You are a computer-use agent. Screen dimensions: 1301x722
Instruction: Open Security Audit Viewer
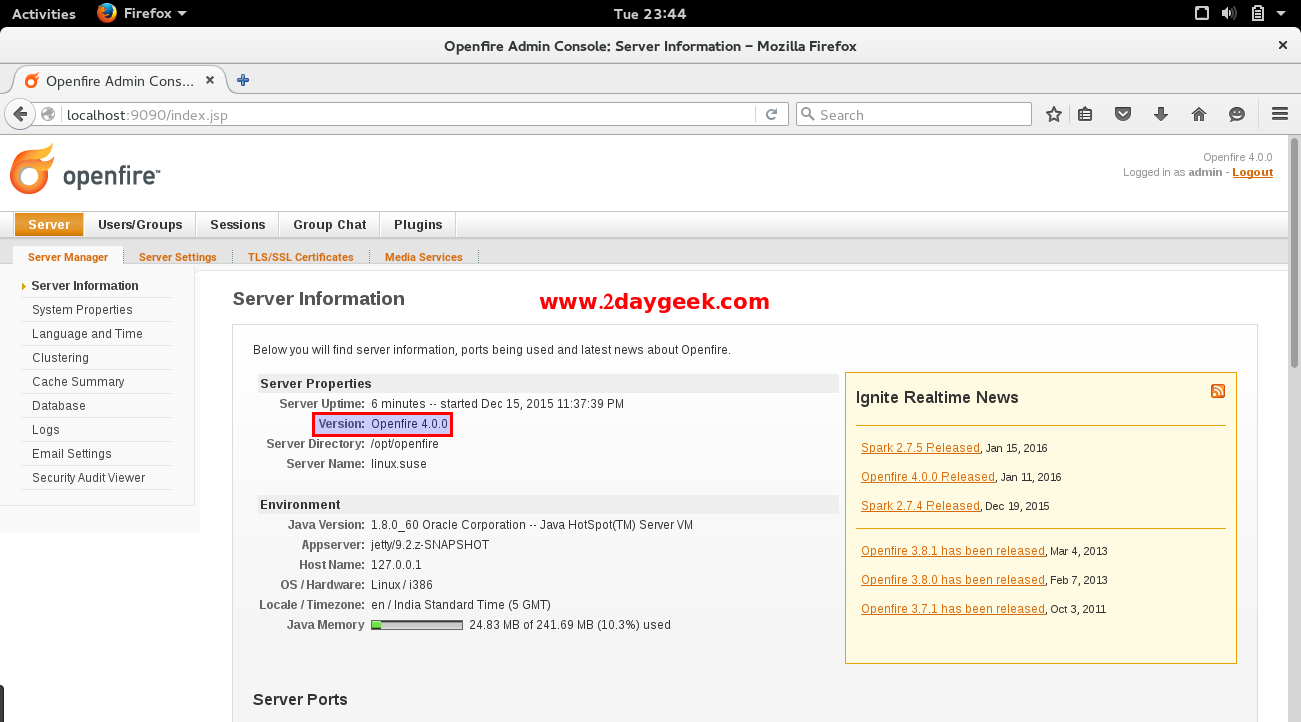(x=89, y=478)
